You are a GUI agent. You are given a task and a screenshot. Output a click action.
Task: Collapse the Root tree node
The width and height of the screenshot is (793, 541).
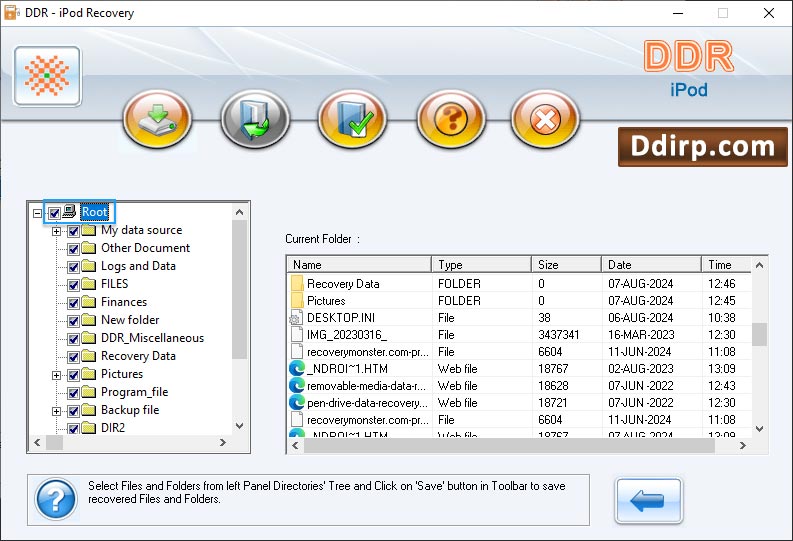[x=37, y=213]
